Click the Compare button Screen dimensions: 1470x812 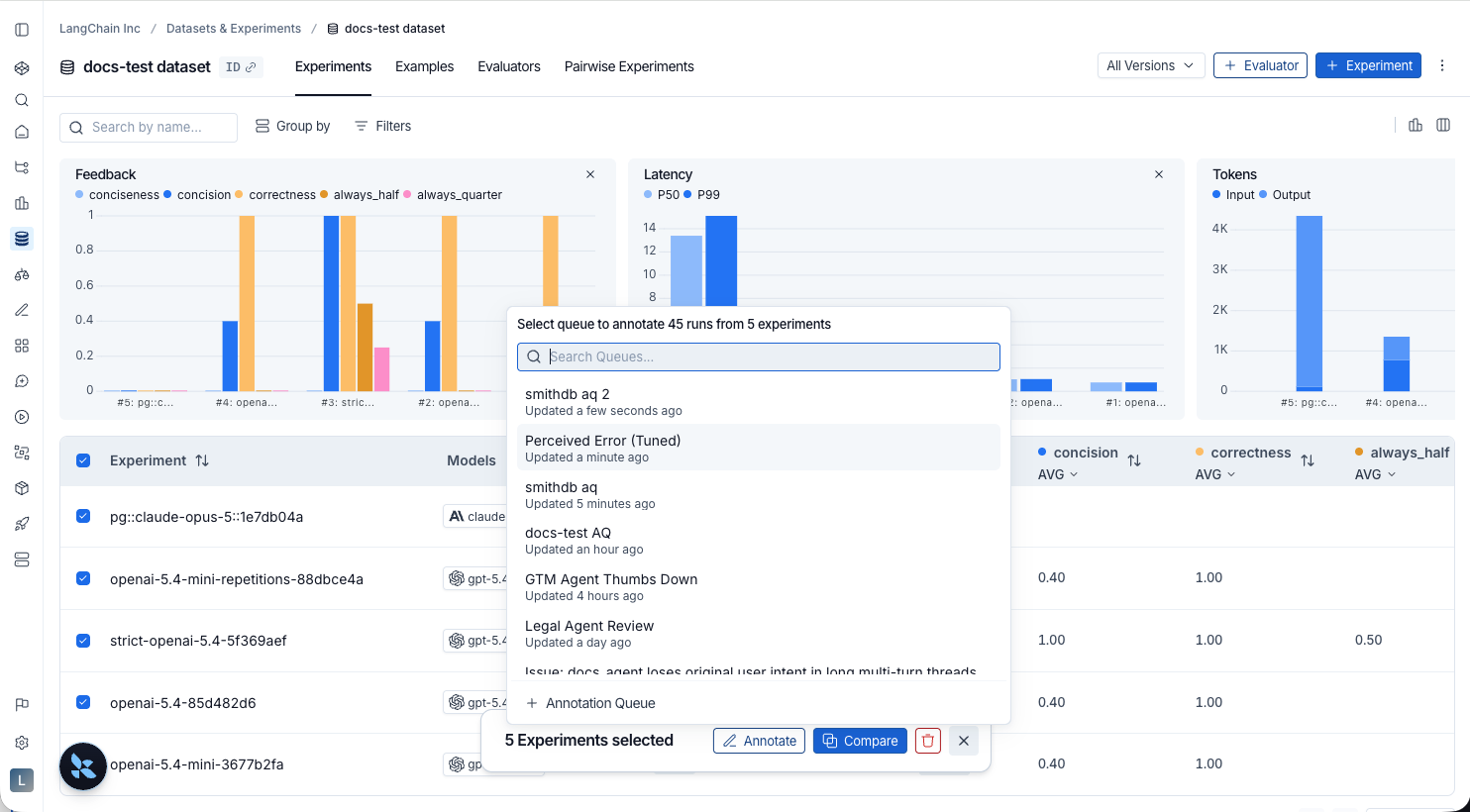click(860, 741)
